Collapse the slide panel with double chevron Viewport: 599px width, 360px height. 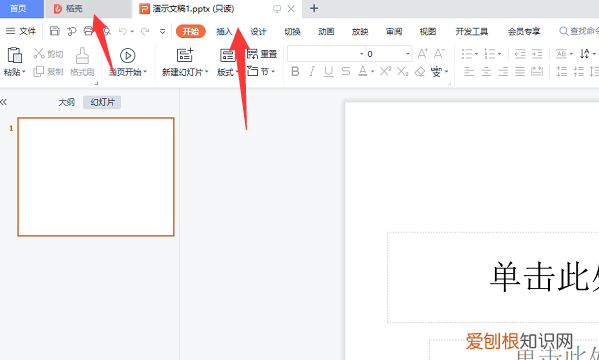3,102
